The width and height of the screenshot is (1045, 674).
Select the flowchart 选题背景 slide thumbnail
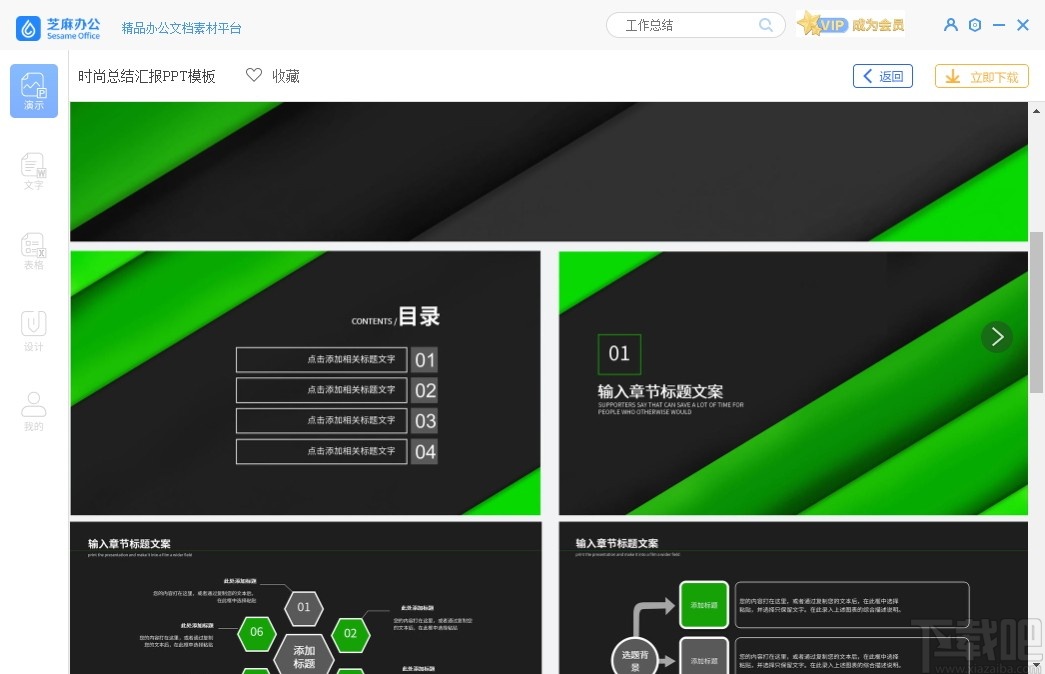pos(793,598)
